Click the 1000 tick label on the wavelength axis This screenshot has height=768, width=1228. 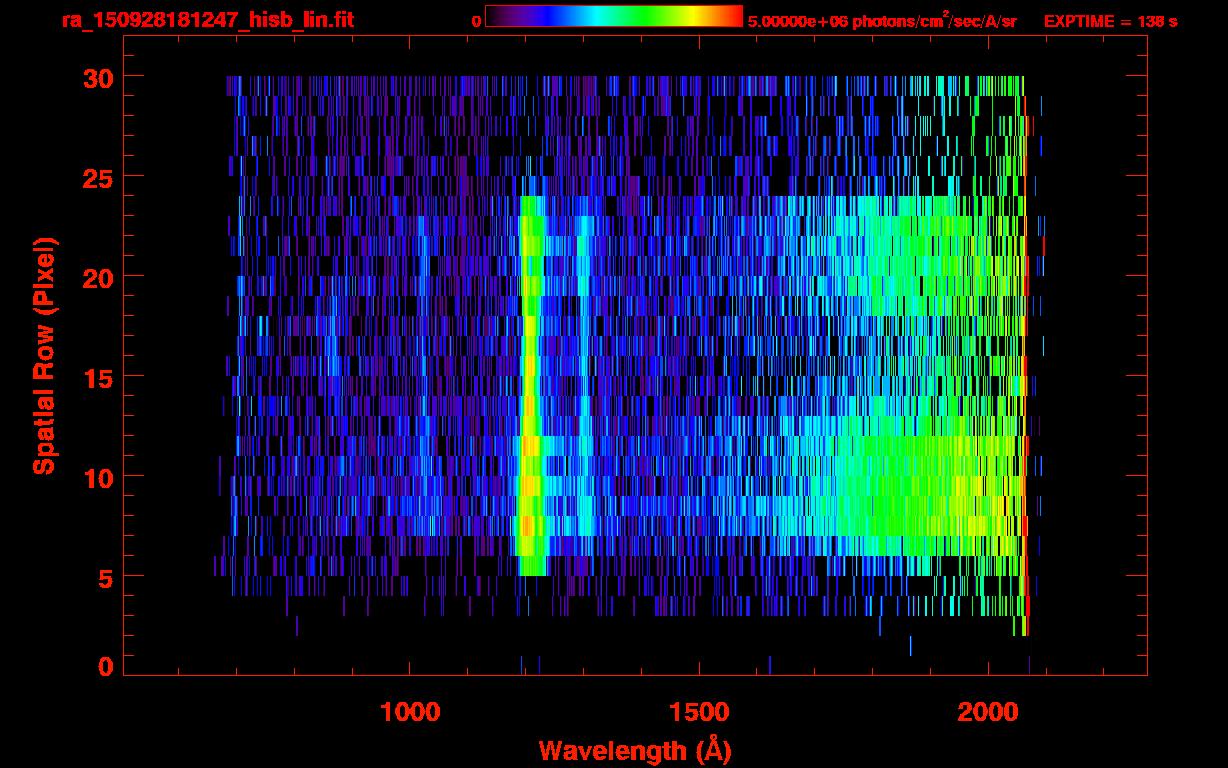tap(410, 712)
